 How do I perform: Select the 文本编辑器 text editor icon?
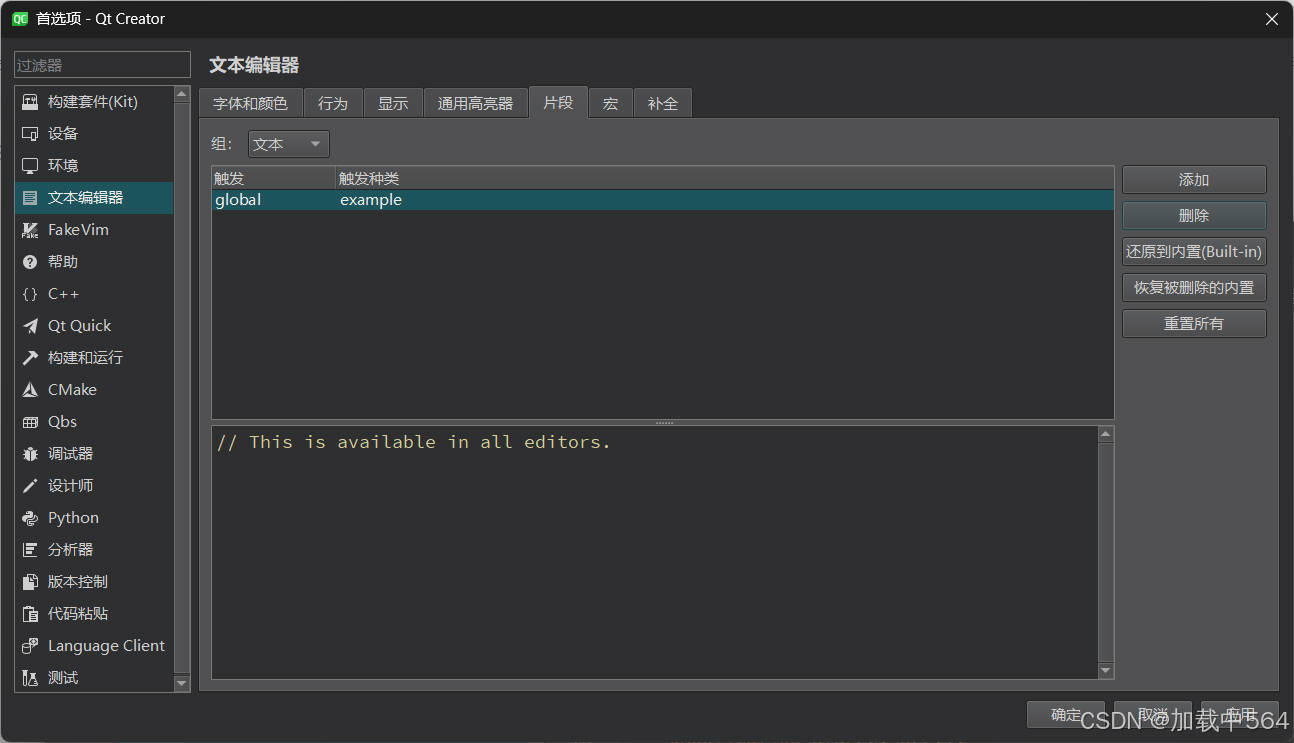(x=30, y=198)
